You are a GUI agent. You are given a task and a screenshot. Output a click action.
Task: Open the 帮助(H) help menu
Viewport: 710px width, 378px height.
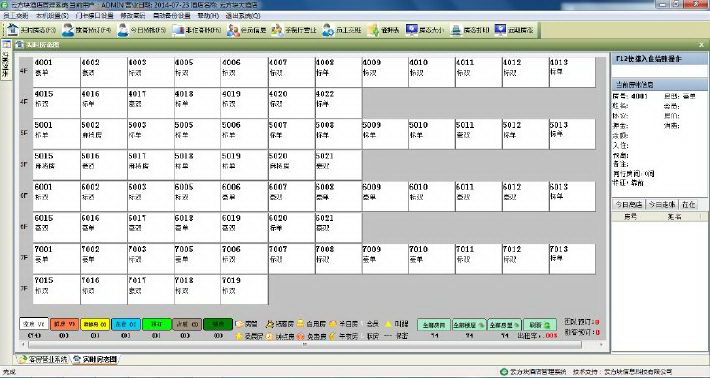208,15
